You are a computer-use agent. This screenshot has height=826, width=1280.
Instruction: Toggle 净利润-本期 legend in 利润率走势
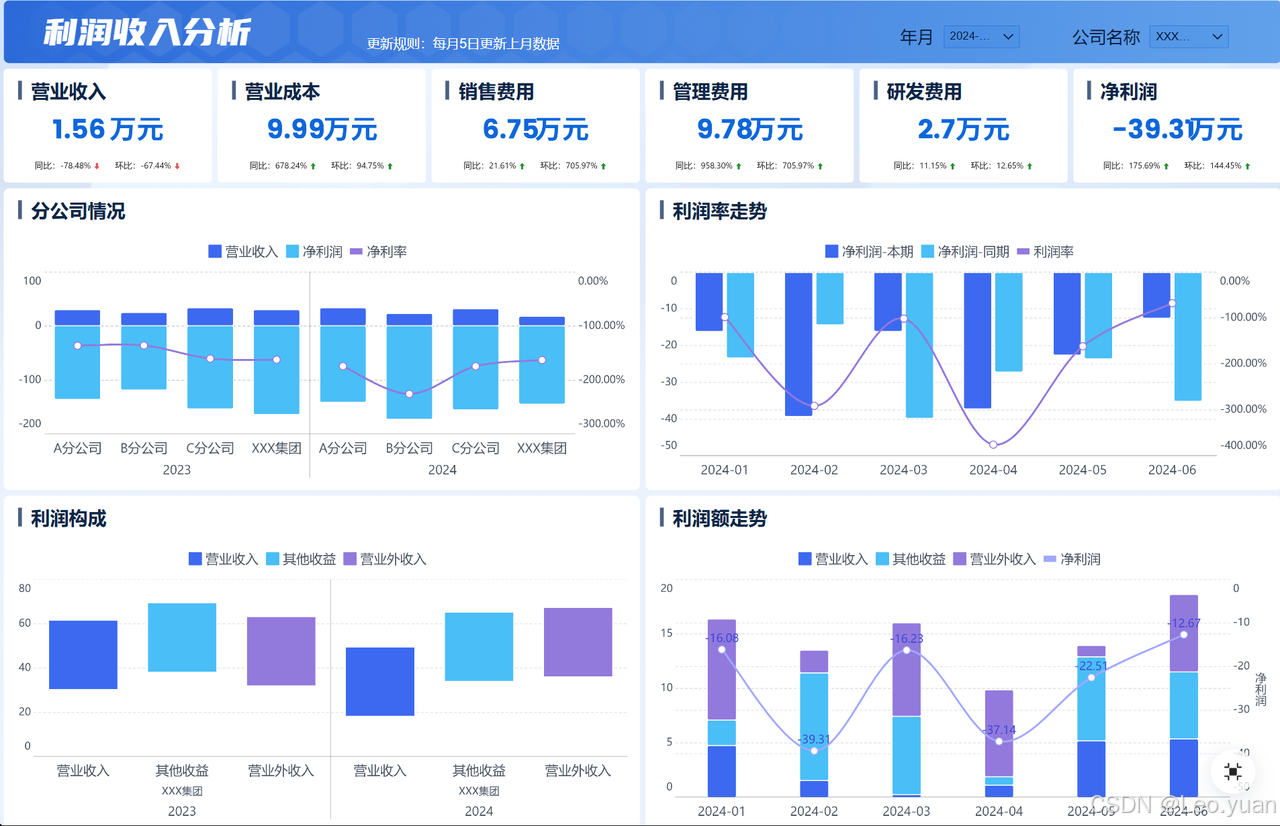coord(869,252)
